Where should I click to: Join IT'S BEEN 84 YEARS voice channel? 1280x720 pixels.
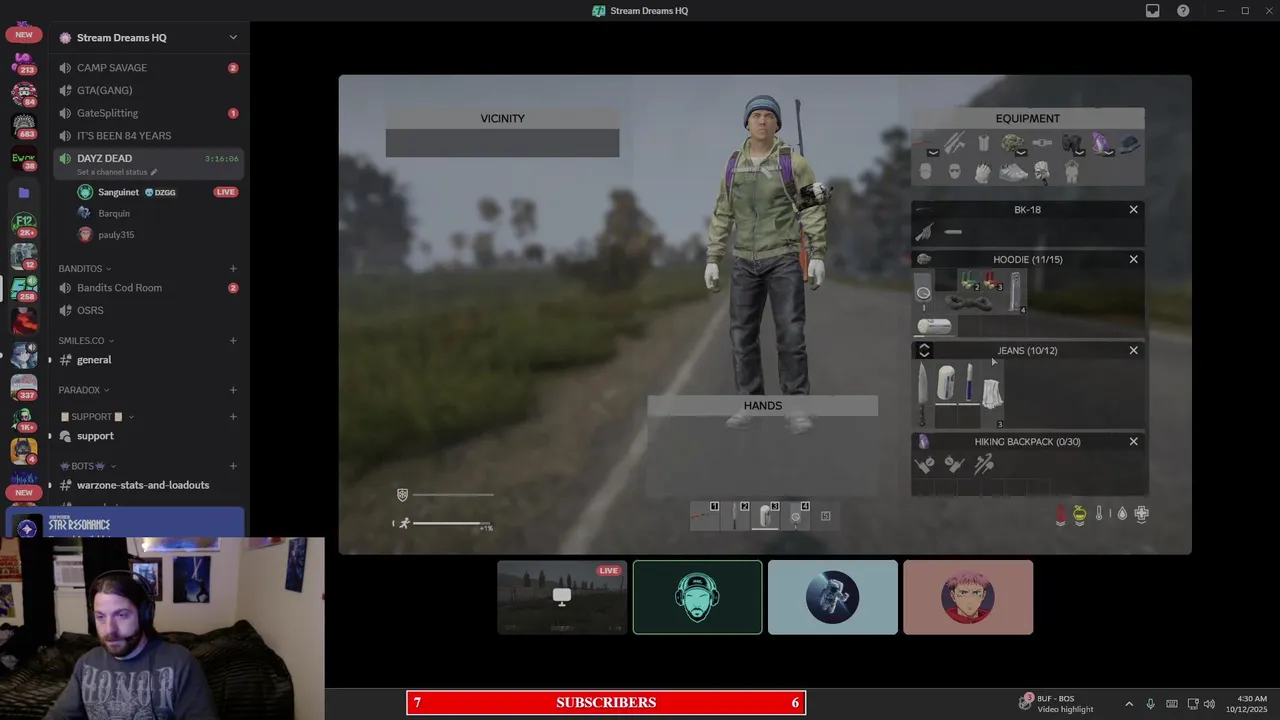point(149,136)
